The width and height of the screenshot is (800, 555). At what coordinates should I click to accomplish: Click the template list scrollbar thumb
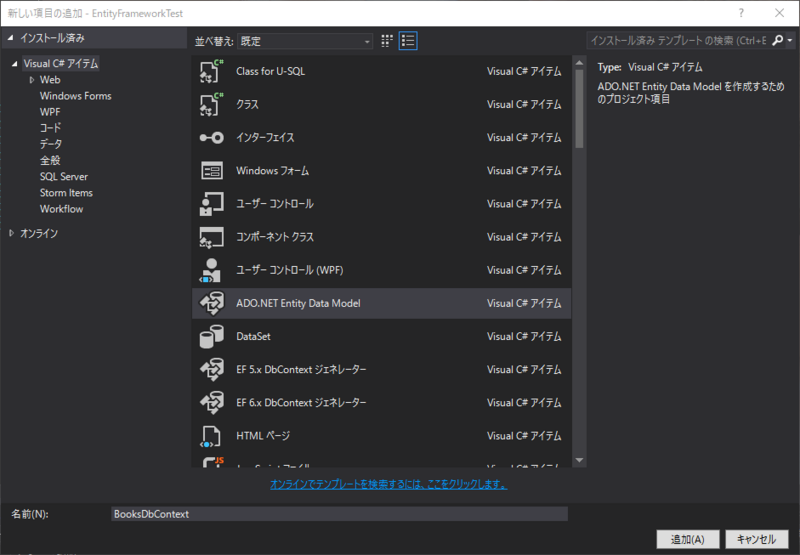[579, 108]
